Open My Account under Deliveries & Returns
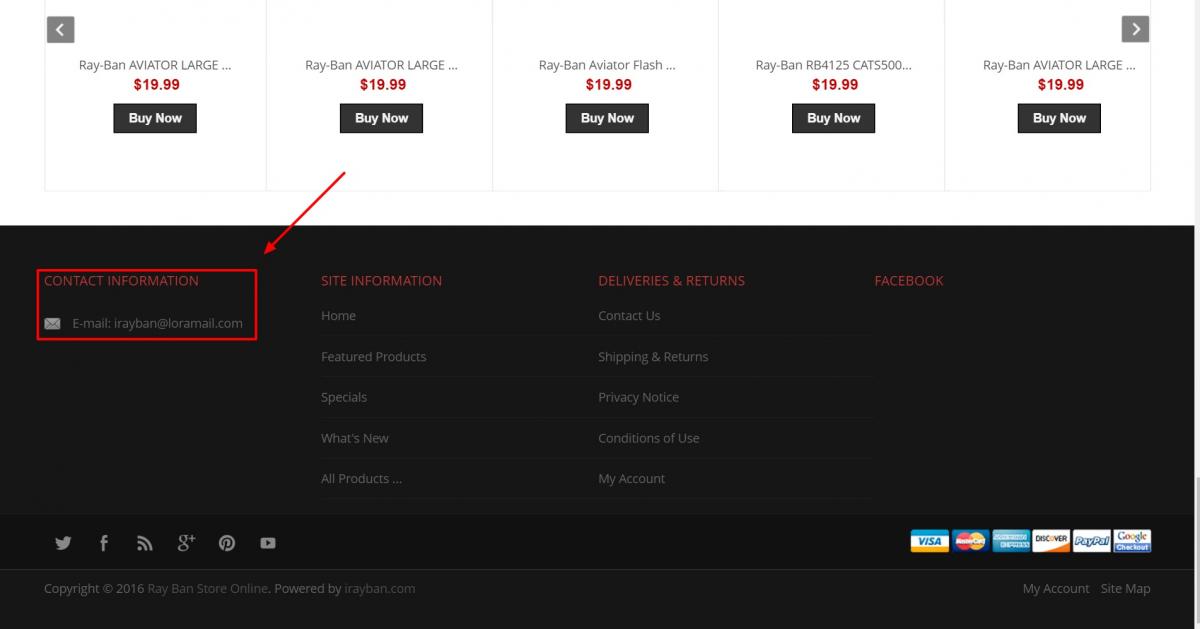Viewport: 1200px width, 629px height. coord(631,479)
